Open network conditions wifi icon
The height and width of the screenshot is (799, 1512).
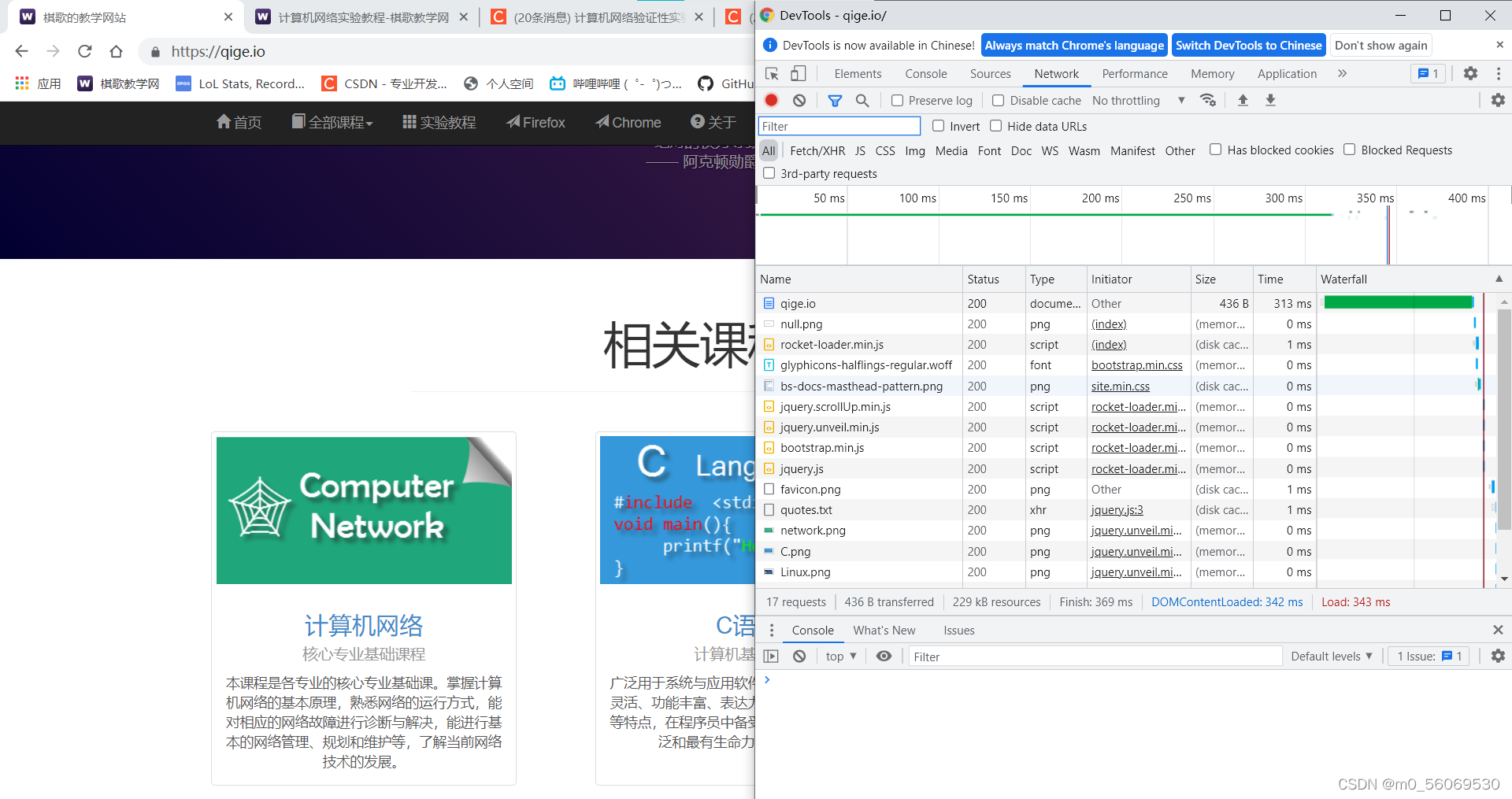(x=1207, y=100)
